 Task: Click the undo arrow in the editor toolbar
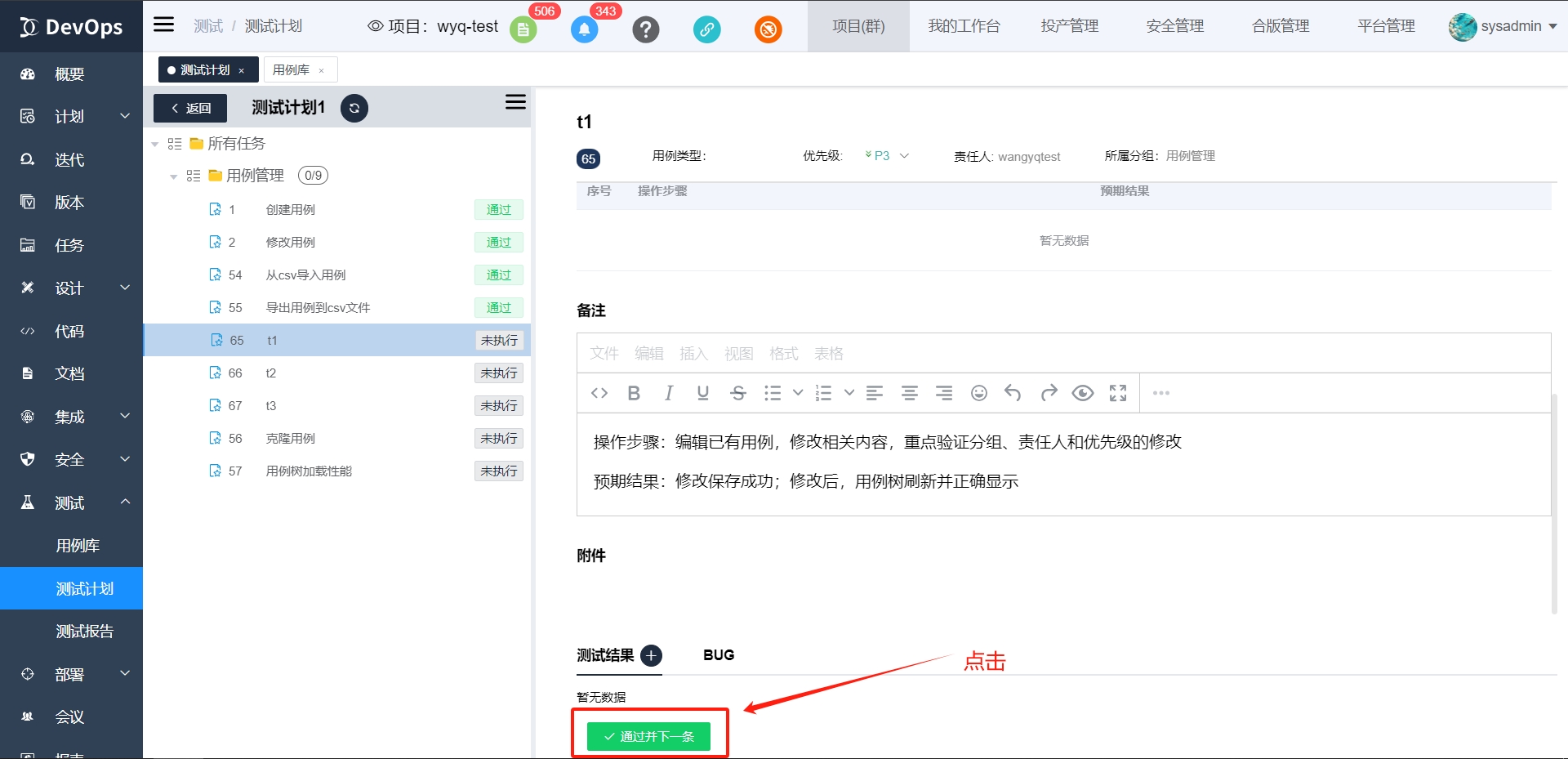(x=1013, y=393)
